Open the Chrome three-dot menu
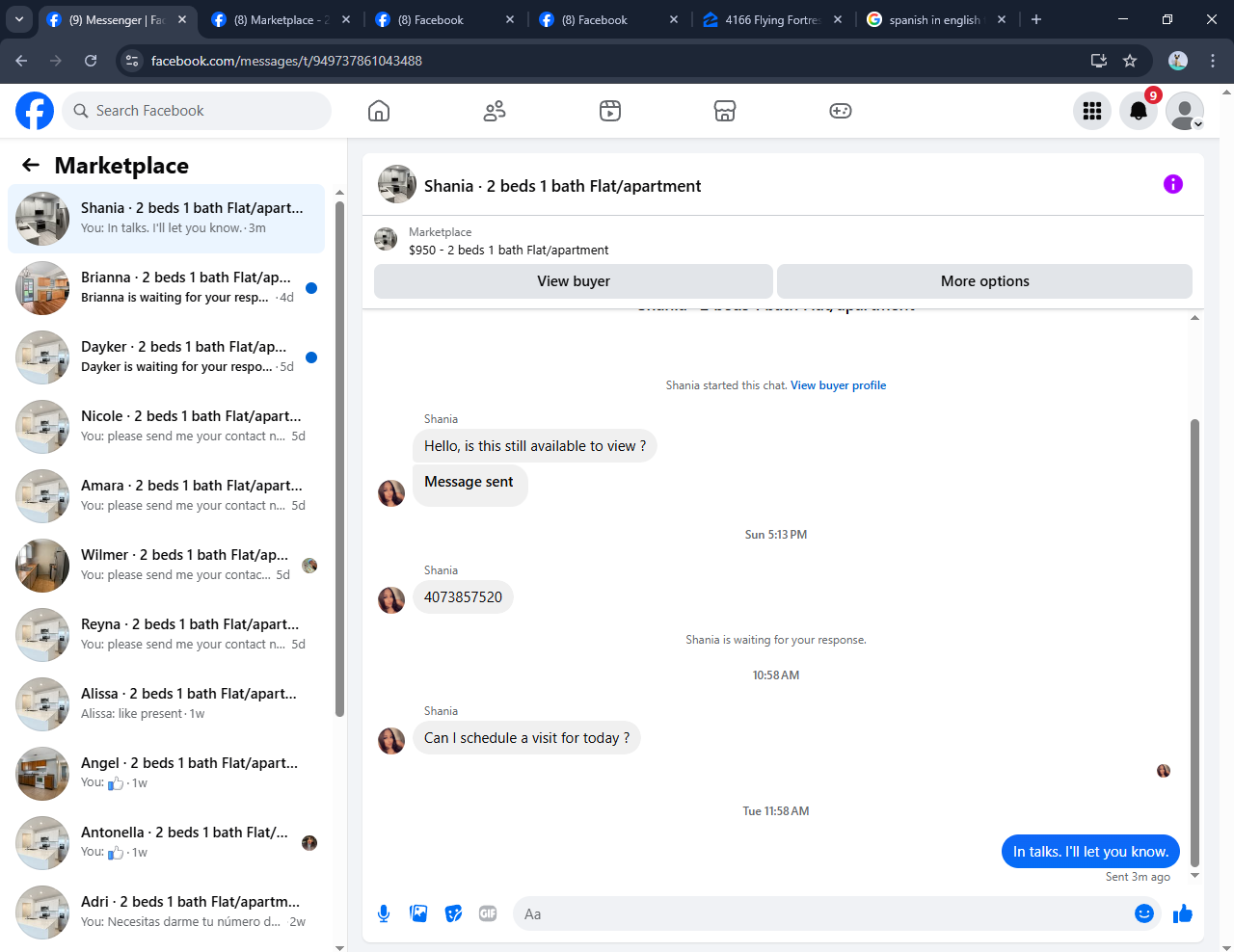This screenshot has width=1234, height=952. click(x=1213, y=61)
